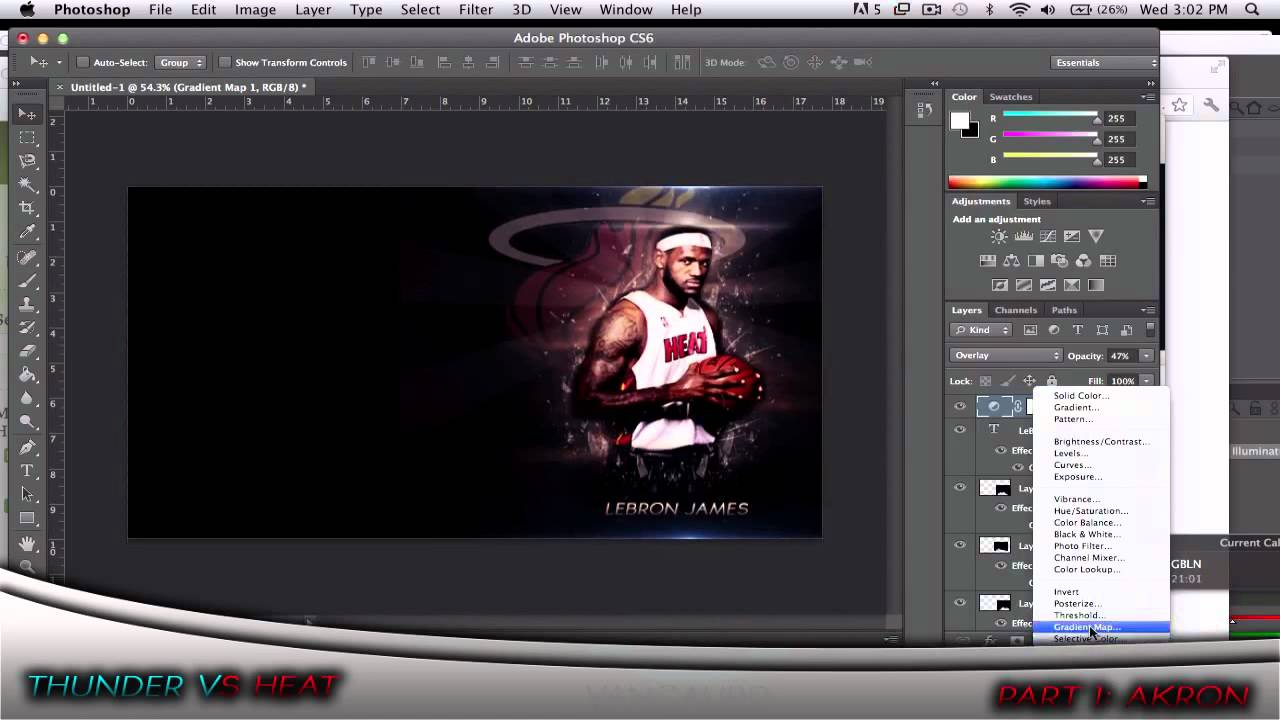
Task: Switch to the Styles tab
Action: coord(1036,201)
